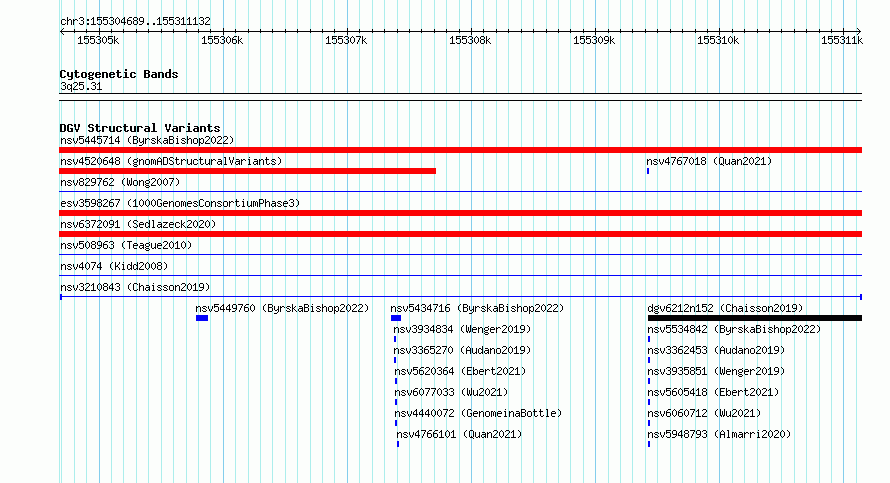
Task: Open nsv5620364 (Ebert2021) variant
Action: tap(460, 371)
